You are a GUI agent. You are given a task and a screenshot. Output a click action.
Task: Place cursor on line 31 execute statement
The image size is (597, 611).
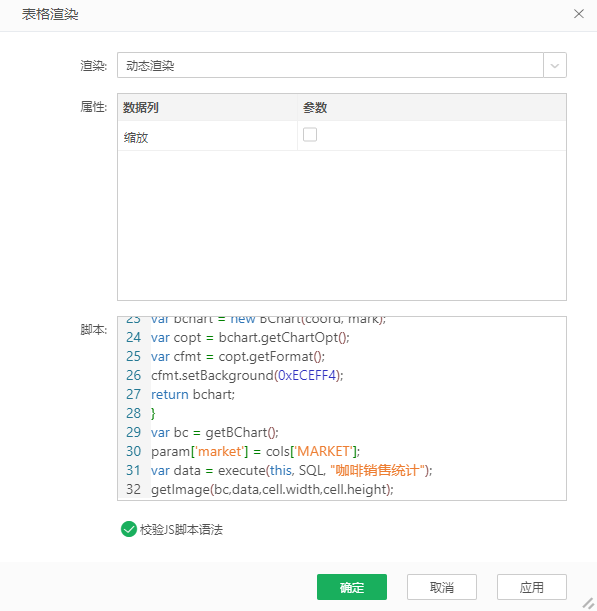[x=291, y=470]
